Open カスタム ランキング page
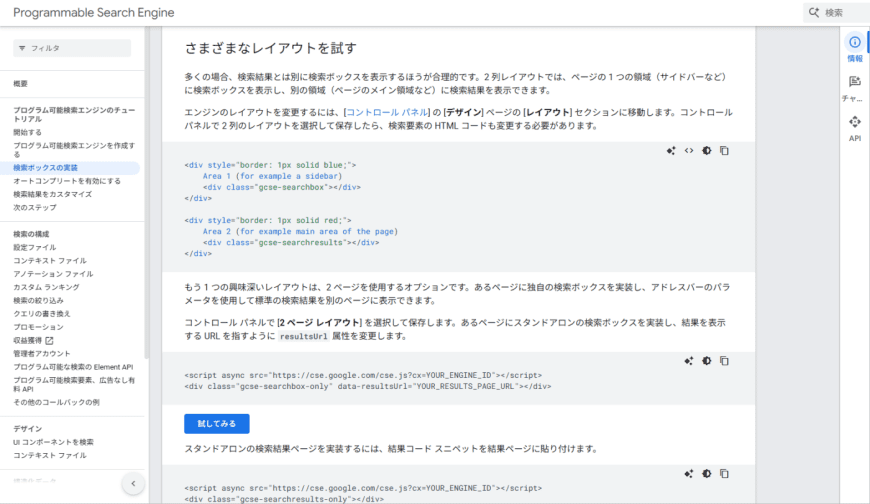This screenshot has height=504, width=870. click(47, 288)
